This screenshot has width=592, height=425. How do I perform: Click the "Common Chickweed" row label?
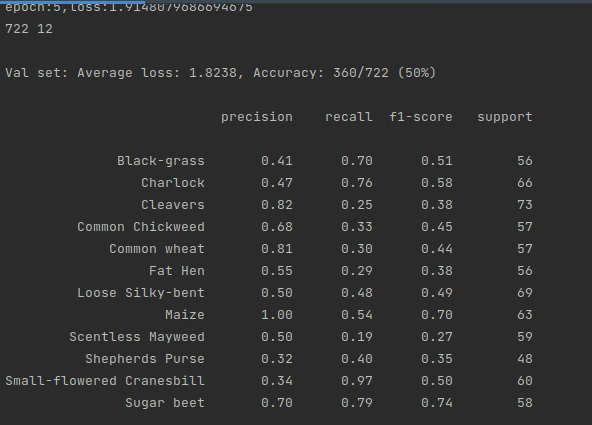141,227
